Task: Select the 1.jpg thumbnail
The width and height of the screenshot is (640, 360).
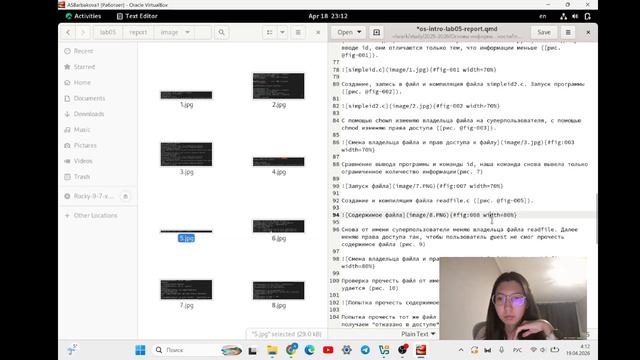Action: [186, 95]
